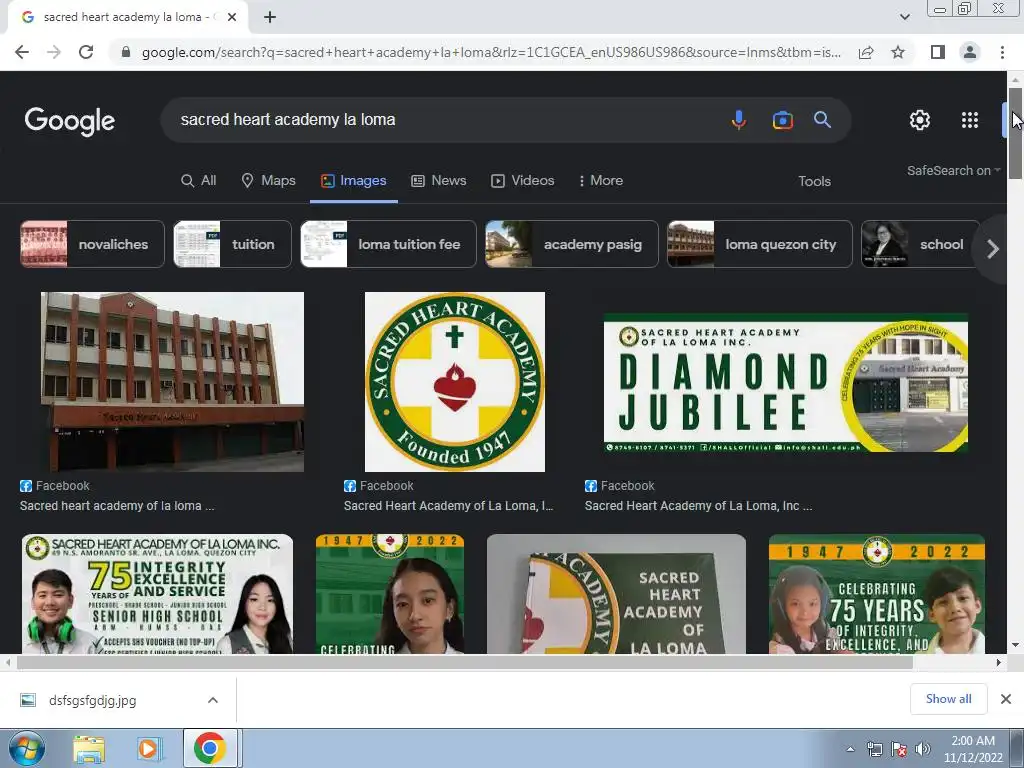1024x768 pixels.
Task: Open the 1947-2022 girl portrait image
Action: (x=390, y=594)
